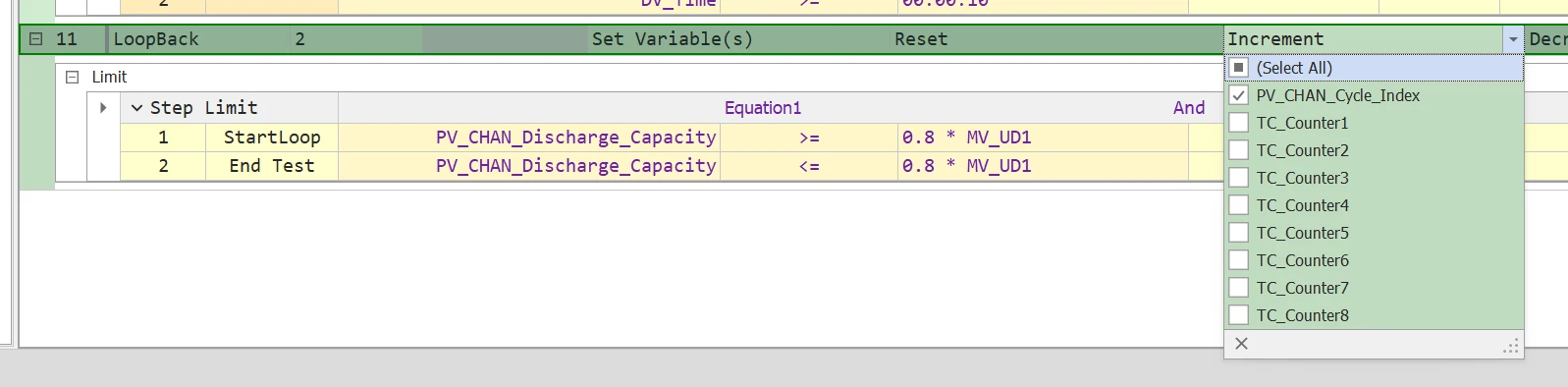Select the Increment field text
The image size is (1568, 387).
pos(1275,39)
